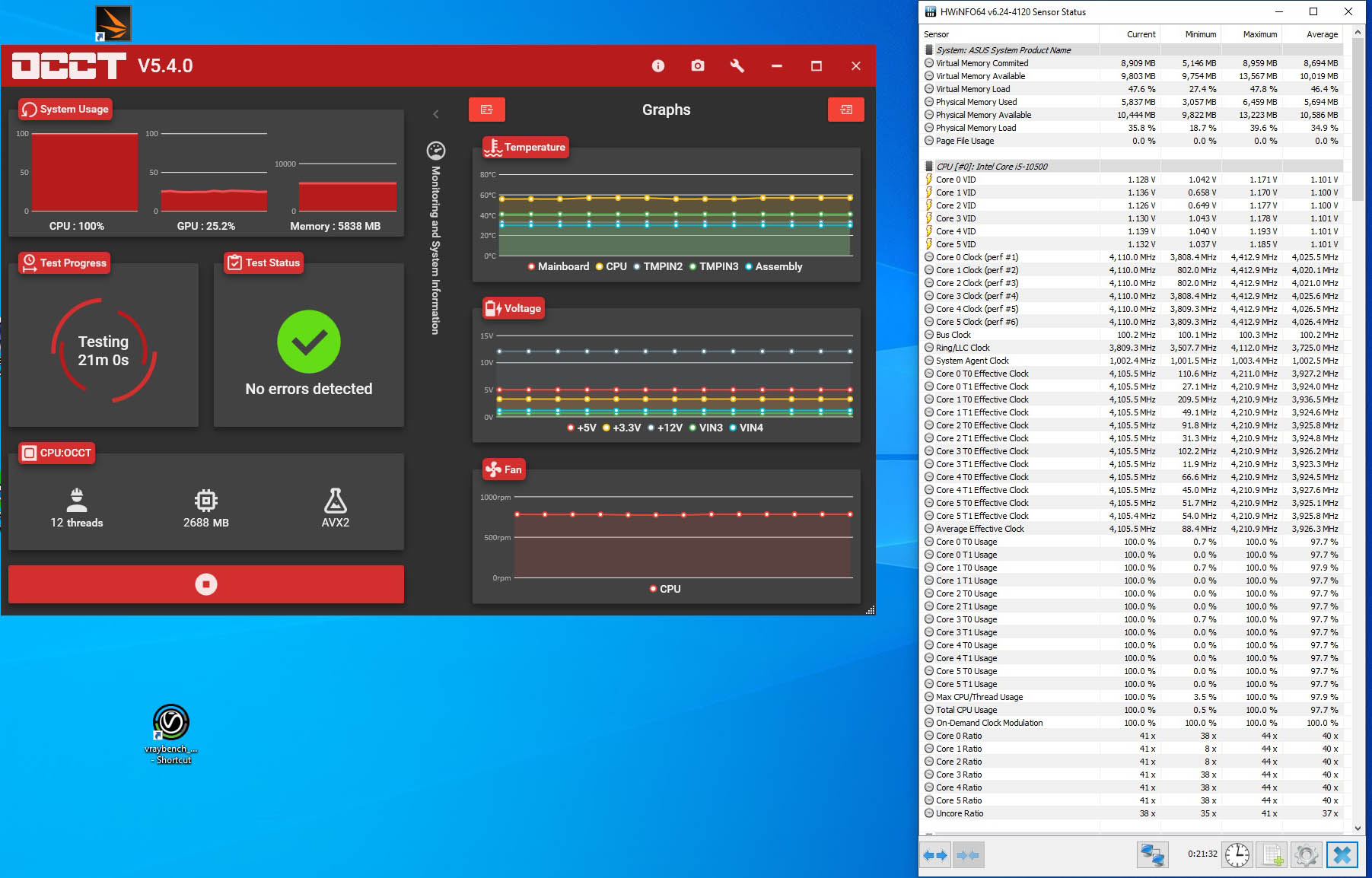Viewport: 1372px width, 878px height.
Task: Click the Maximum column header
Action: (1252, 34)
